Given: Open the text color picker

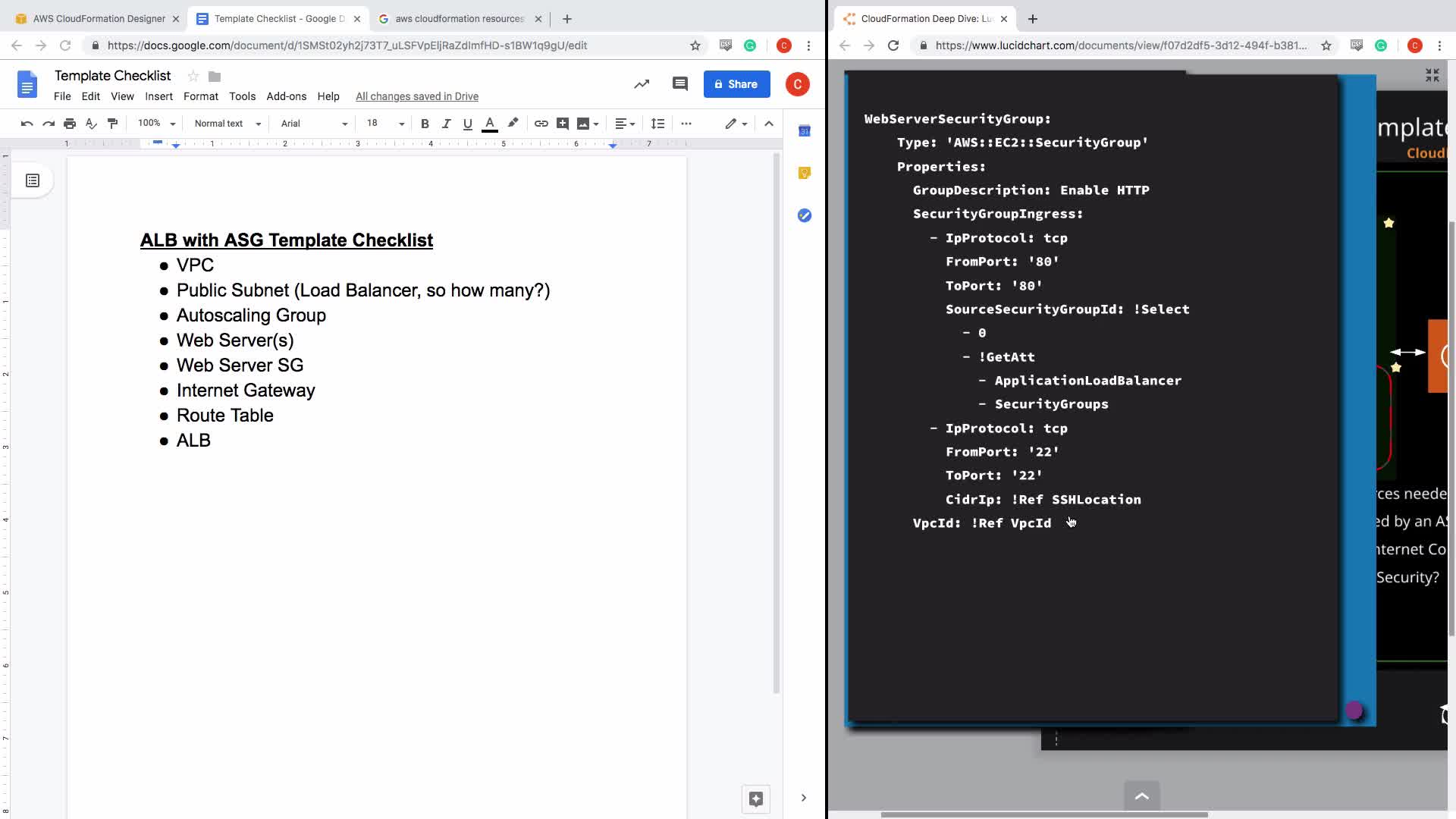Looking at the screenshot, I should tap(490, 124).
